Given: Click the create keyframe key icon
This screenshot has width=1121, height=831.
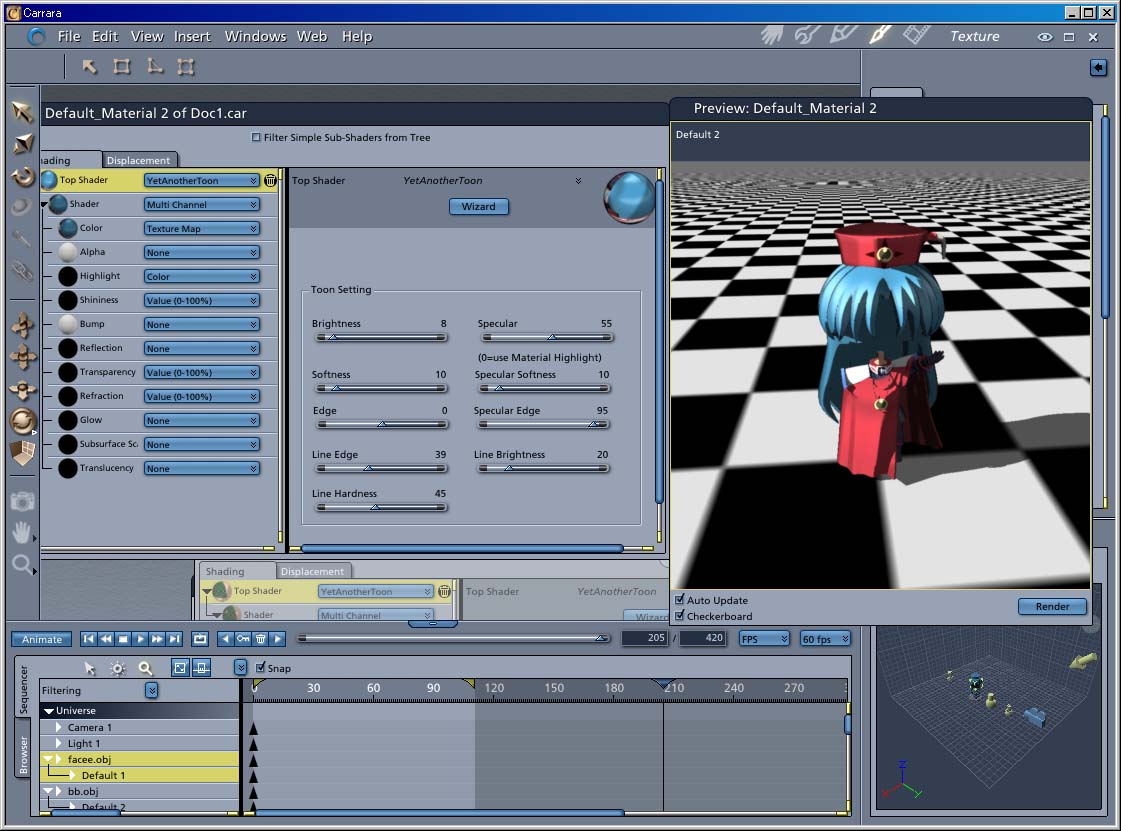Looking at the screenshot, I should point(243,639).
